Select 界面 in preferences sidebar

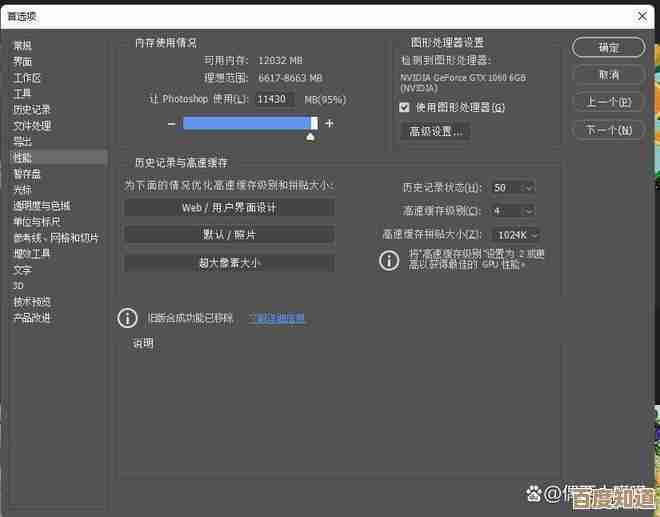tap(23, 61)
